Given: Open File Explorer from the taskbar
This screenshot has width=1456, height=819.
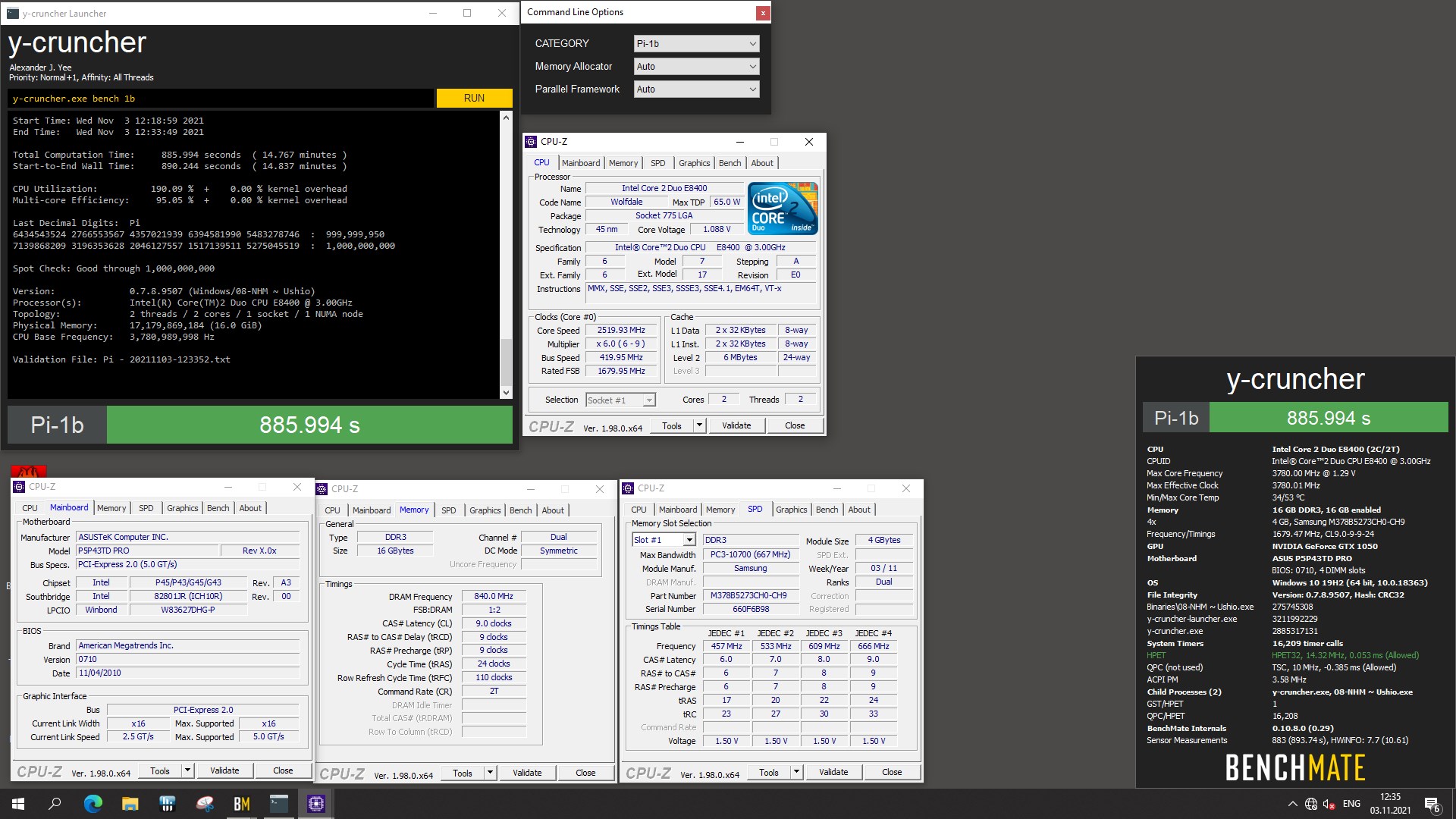Looking at the screenshot, I should click(x=130, y=804).
